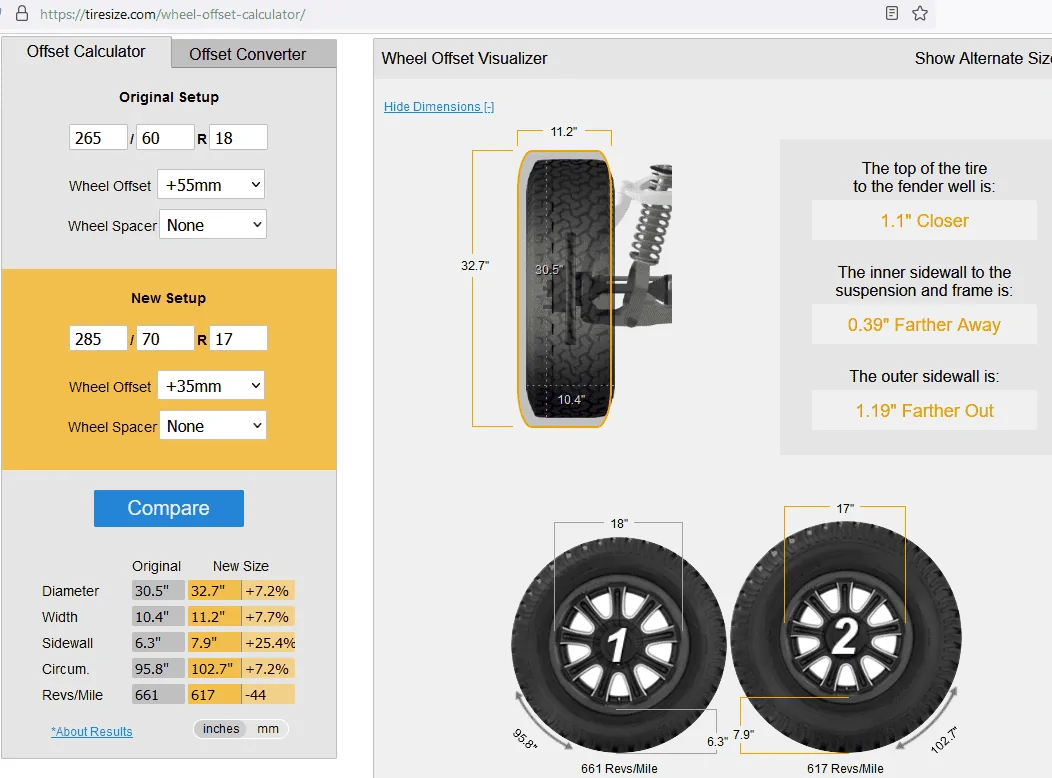Viewport: 1052px width, 778px height.
Task: Open new setup Wheel Spacer dropdown
Action: coord(213,426)
